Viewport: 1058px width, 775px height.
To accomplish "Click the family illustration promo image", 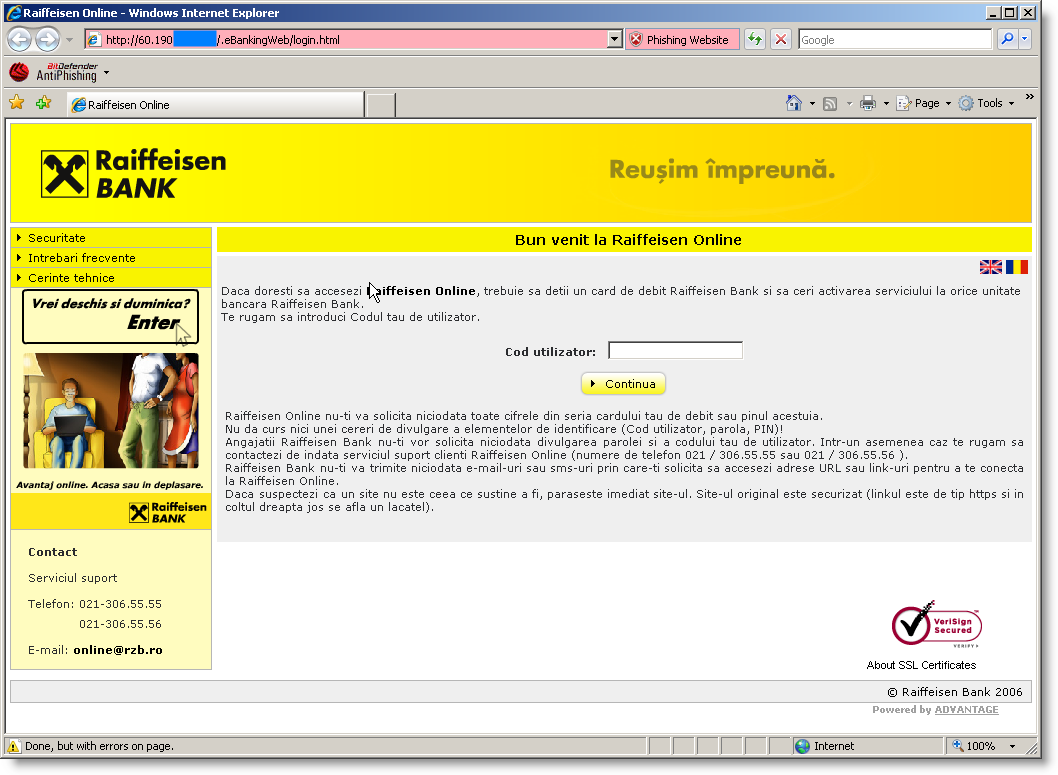I will tap(111, 410).
